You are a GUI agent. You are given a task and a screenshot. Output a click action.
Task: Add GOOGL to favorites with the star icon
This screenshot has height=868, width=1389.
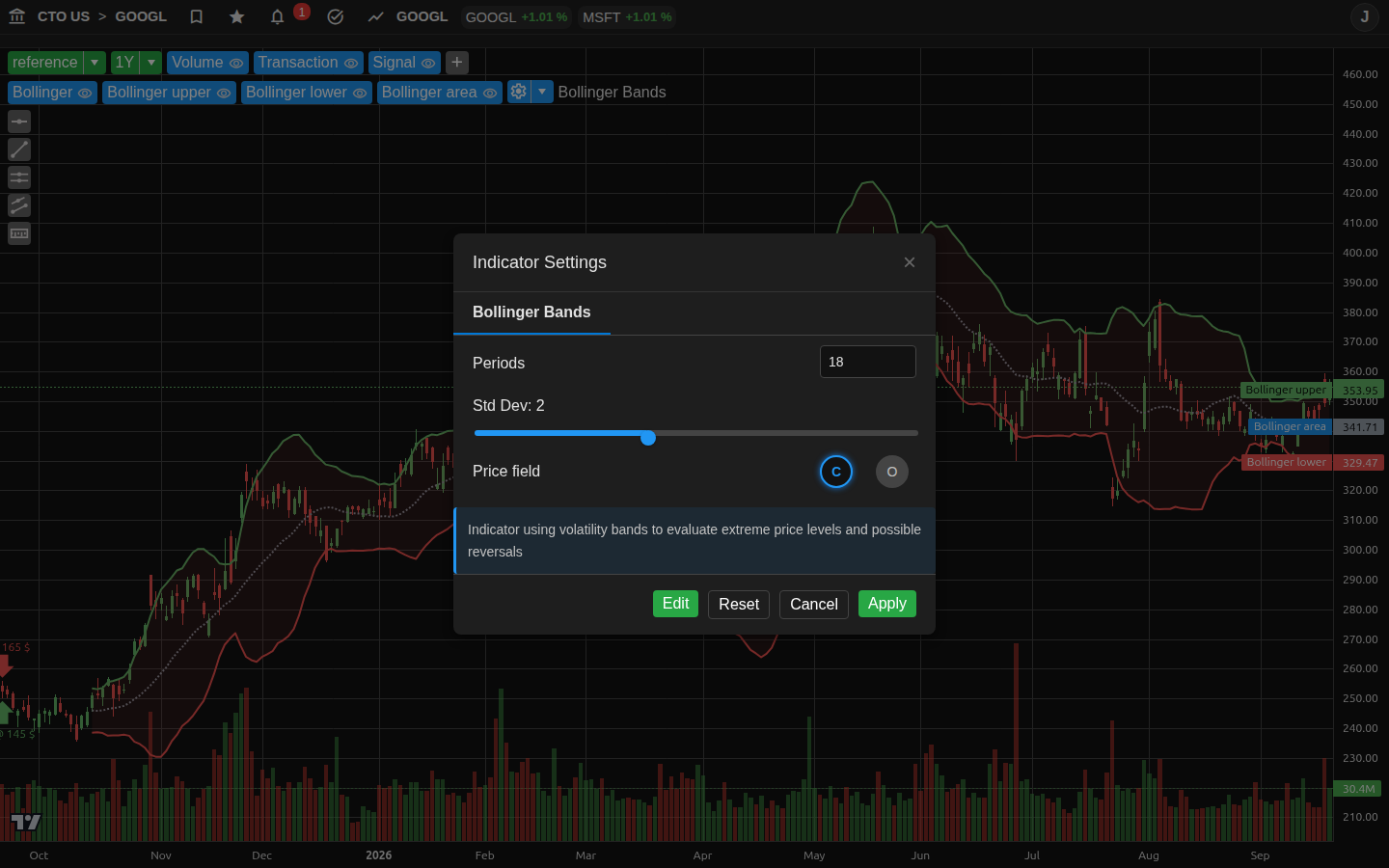click(237, 16)
